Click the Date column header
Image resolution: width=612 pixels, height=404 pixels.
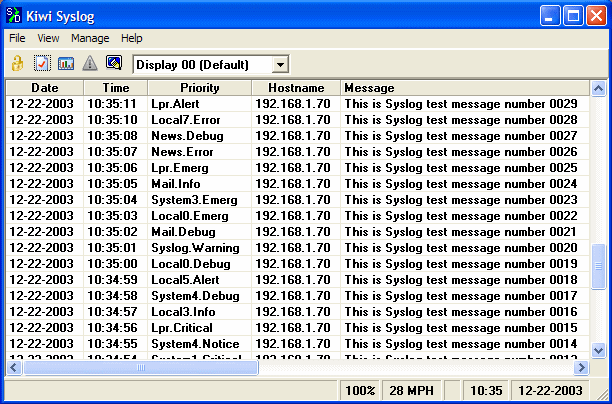click(45, 88)
